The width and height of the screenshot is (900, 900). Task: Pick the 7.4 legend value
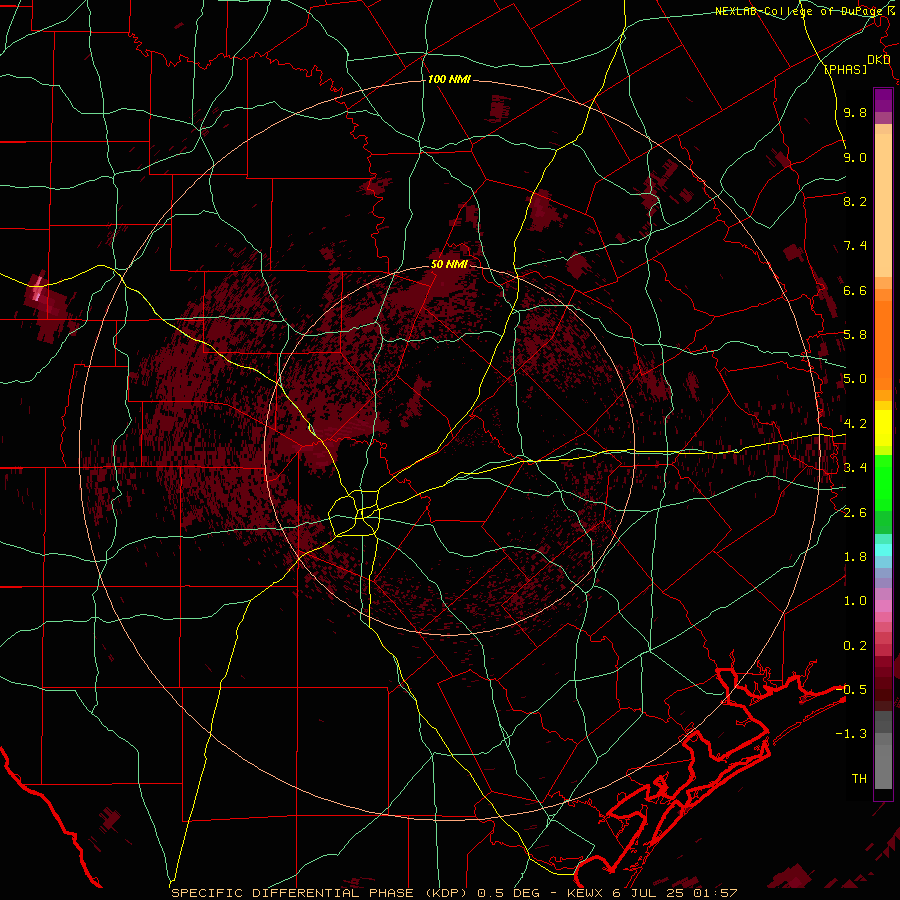click(855, 246)
